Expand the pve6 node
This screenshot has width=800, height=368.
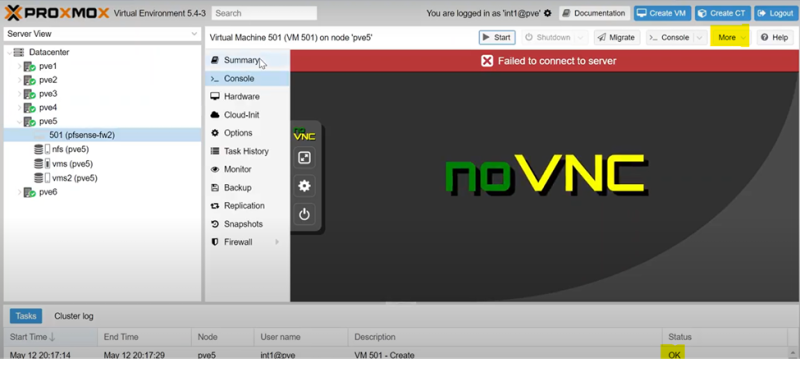pos(19,192)
